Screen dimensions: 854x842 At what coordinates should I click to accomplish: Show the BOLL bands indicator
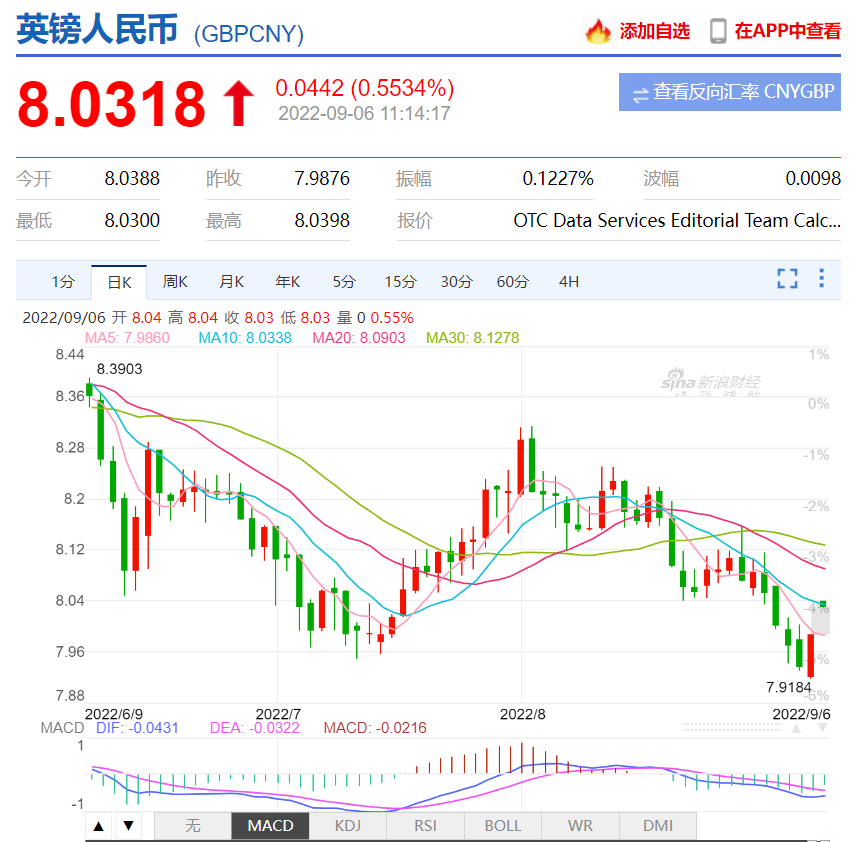pos(503,826)
